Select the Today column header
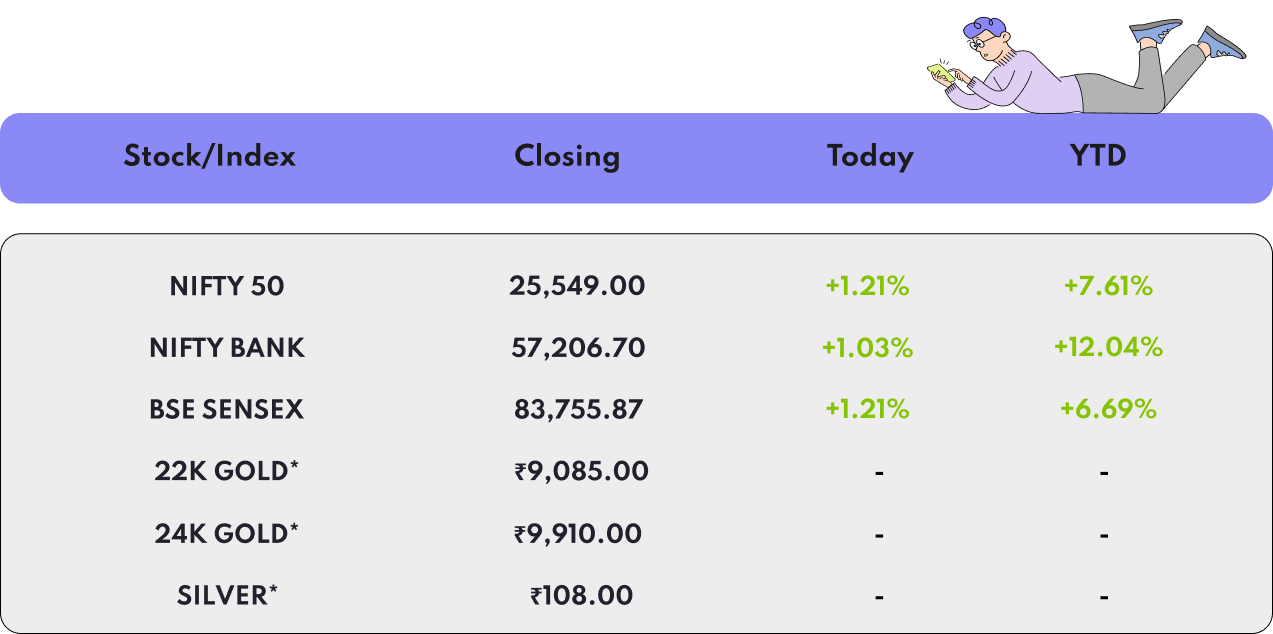This screenshot has height=634, width=1273. pos(870,156)
